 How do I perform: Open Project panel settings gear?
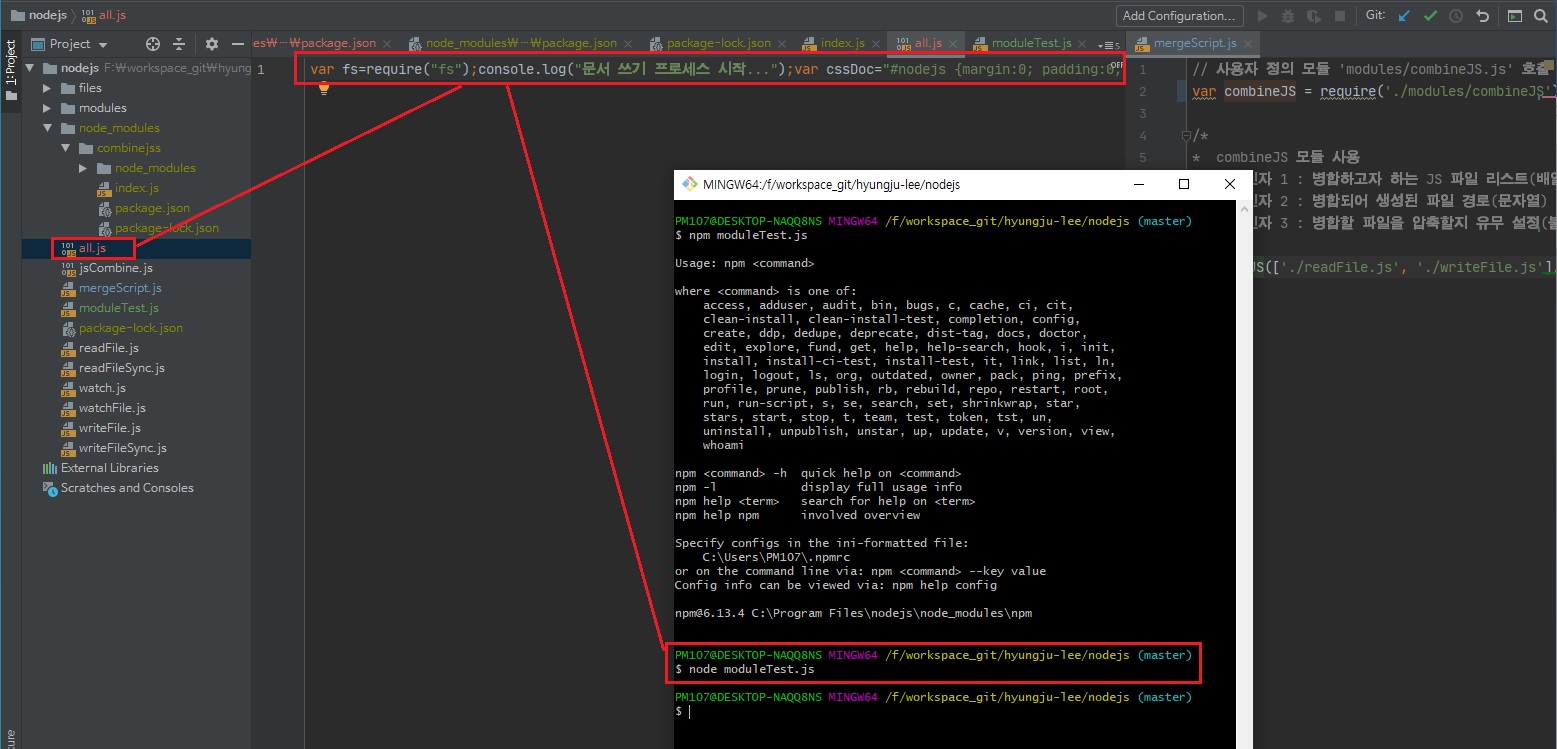[211, 44]
